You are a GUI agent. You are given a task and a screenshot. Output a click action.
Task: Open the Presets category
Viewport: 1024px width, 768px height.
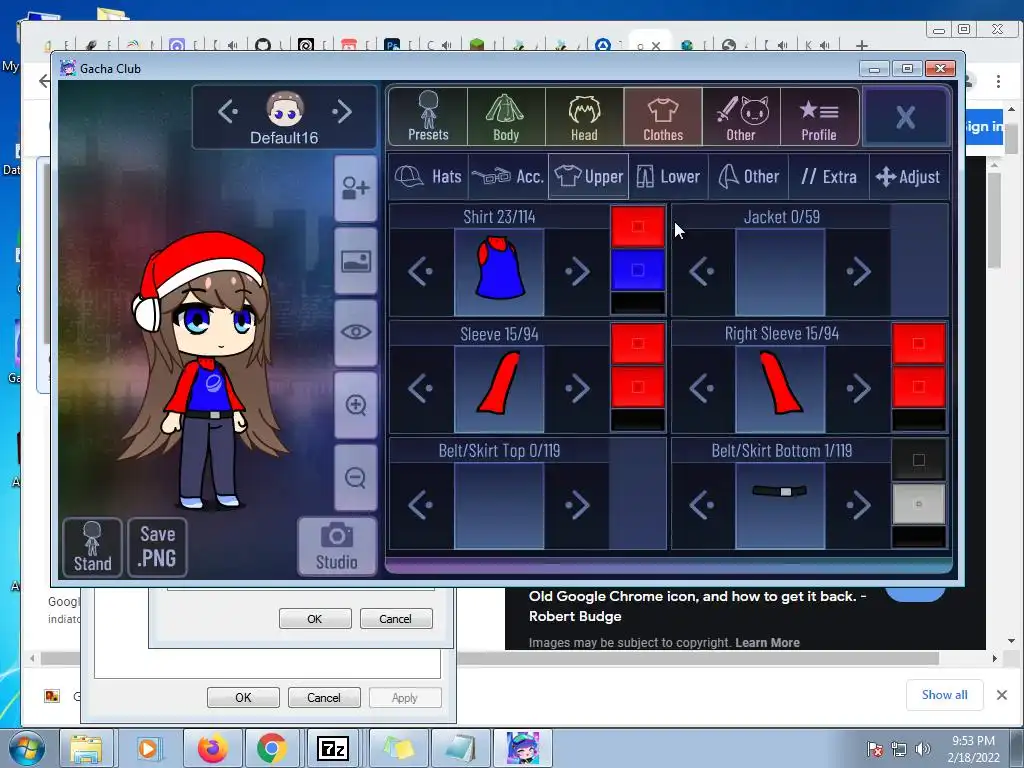(428, 116)
